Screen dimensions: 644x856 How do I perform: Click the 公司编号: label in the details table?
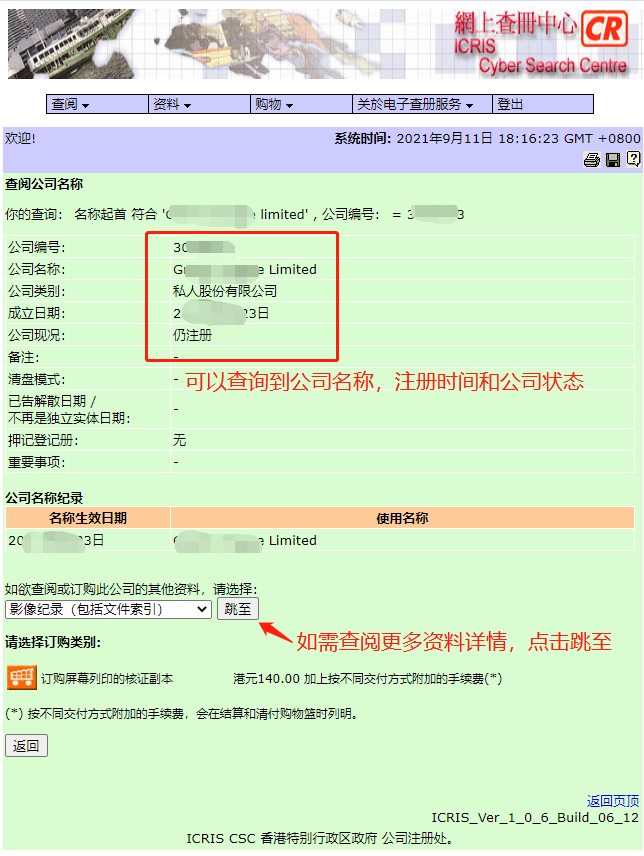coord(37,247)
